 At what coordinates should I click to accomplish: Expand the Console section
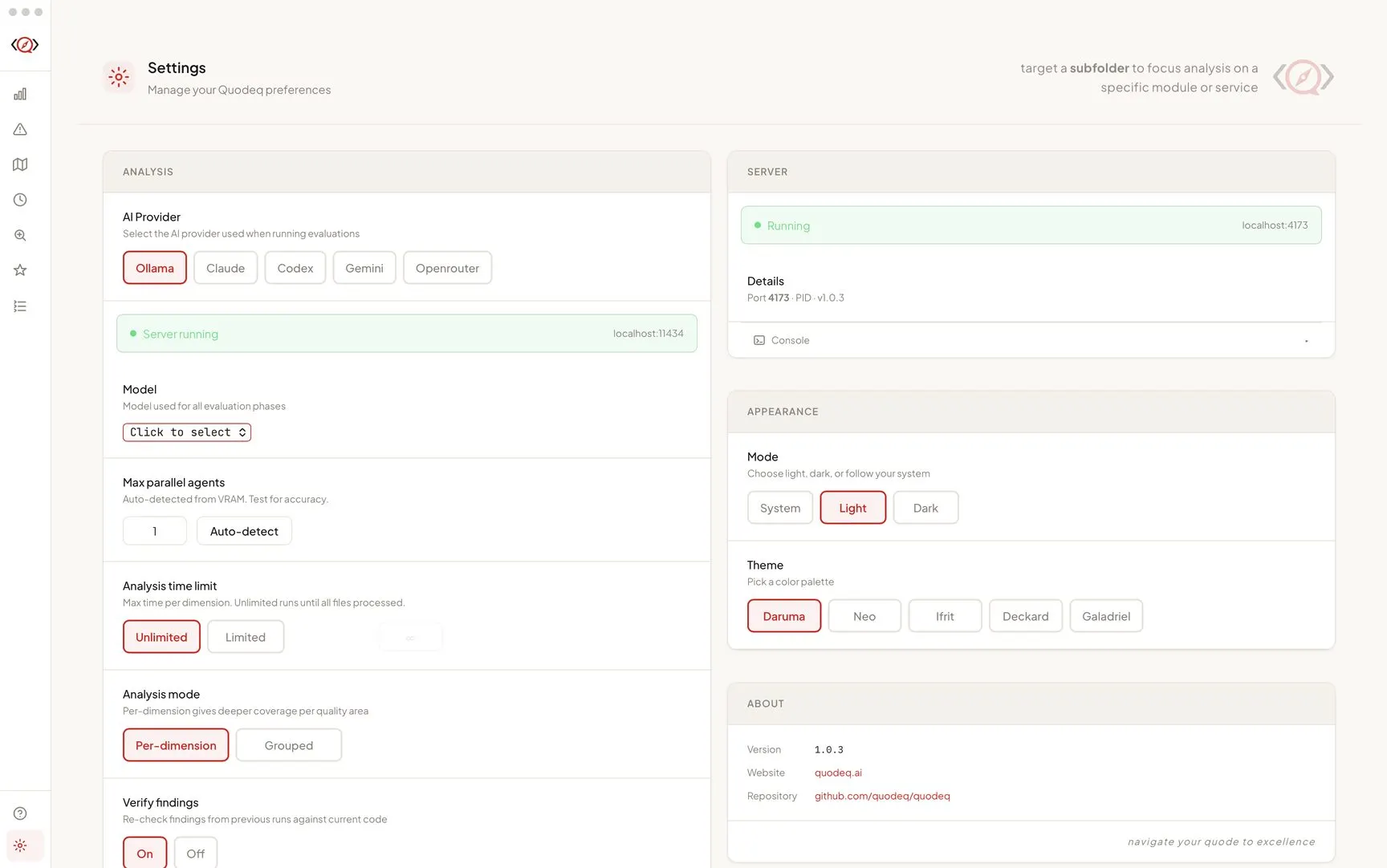[x=1031, y=340]
